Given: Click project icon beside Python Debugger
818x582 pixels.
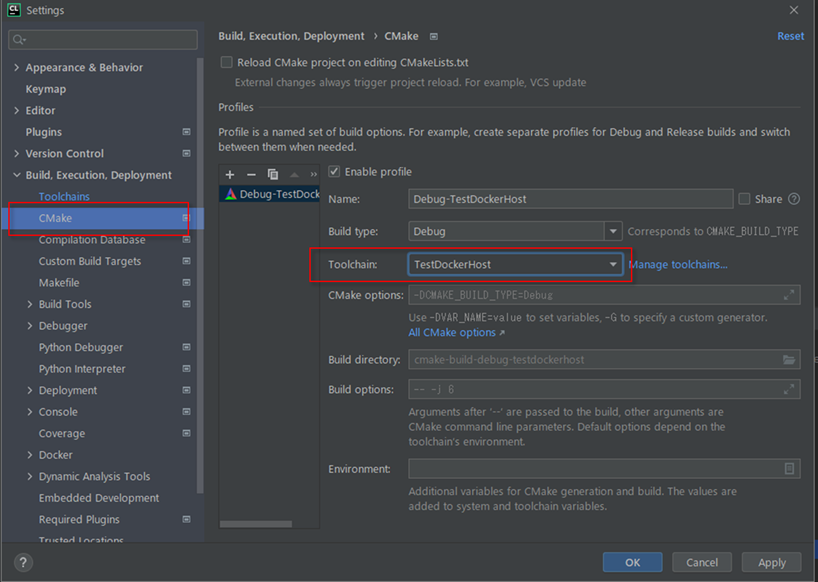Looking at the screenshot, I should point(186,347).
